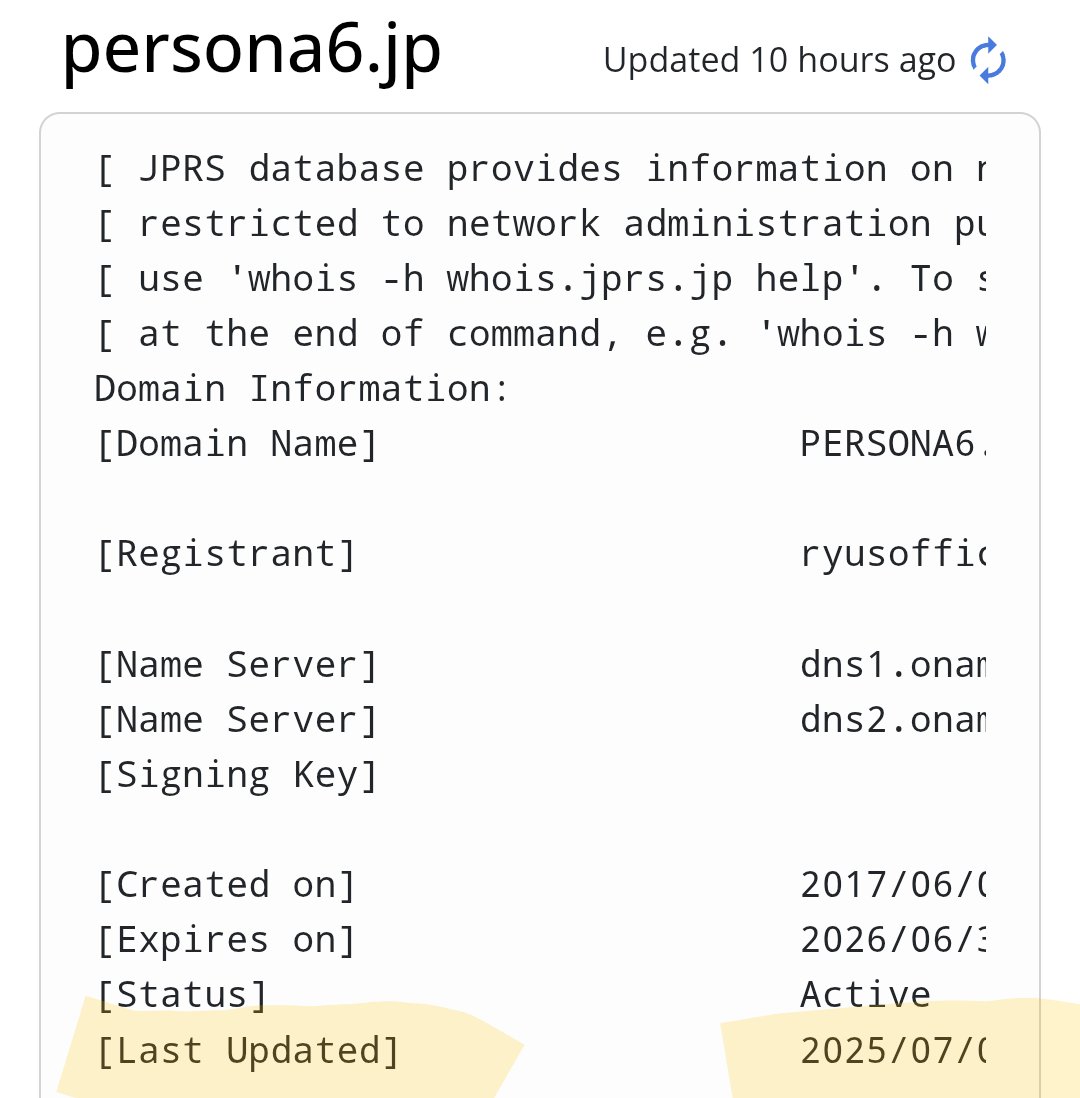Select the ryusoffic registrant value
Image resolution: width=1080 pixels, height=1098 pixels.
click(893, 555)
